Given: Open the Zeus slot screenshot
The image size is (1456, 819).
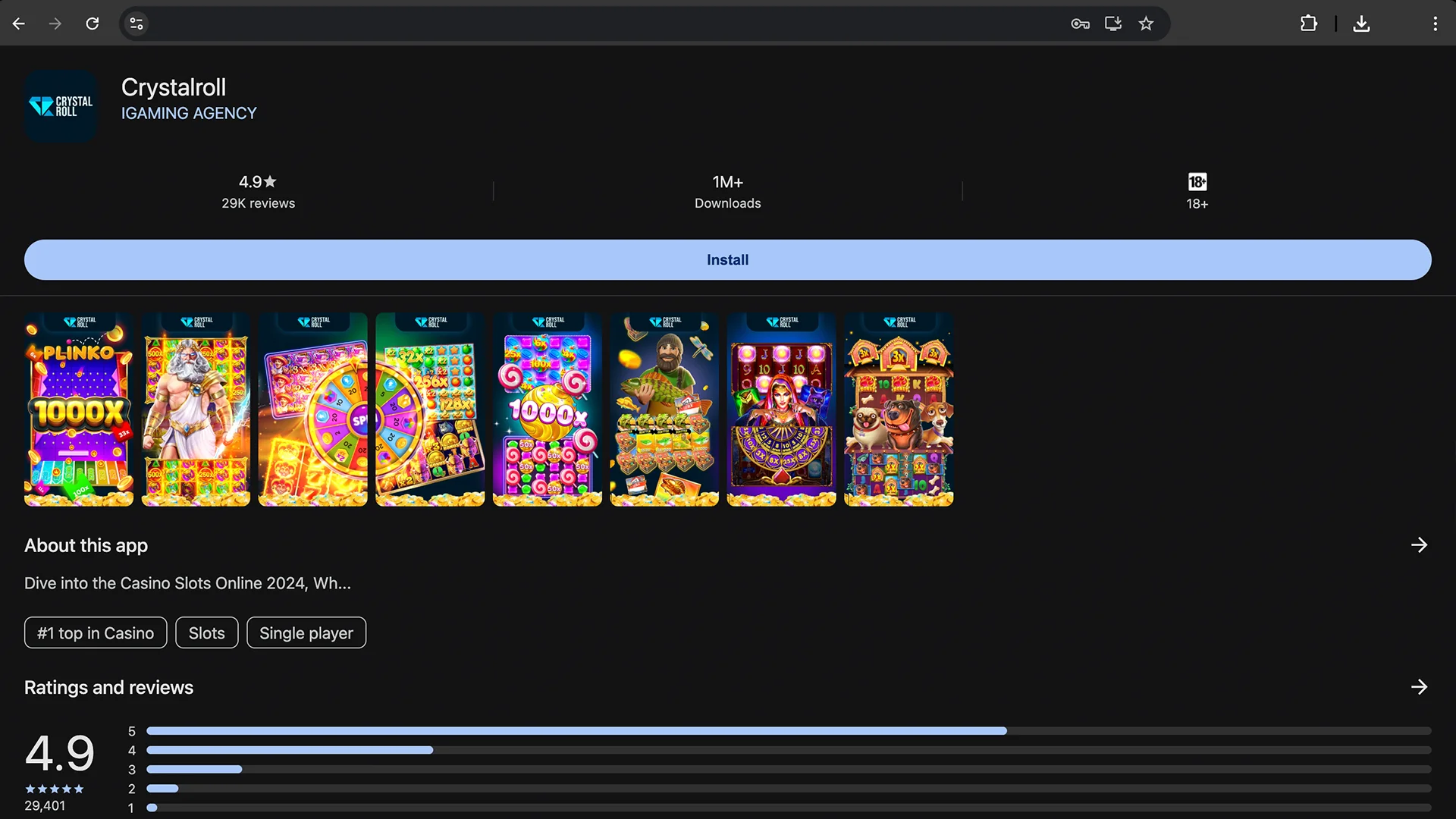Looking at the screenshot, I should tap(196, 409).
